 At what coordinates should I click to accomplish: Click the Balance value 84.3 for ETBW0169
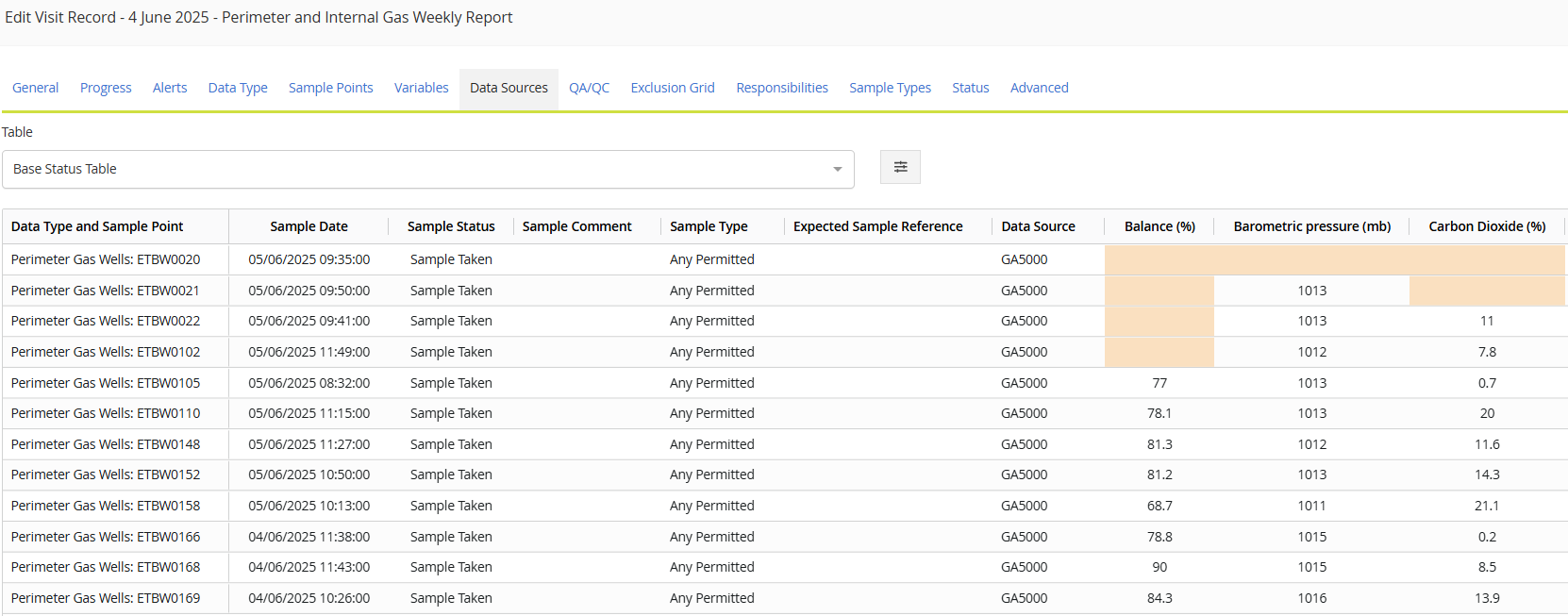(1159, 598)
